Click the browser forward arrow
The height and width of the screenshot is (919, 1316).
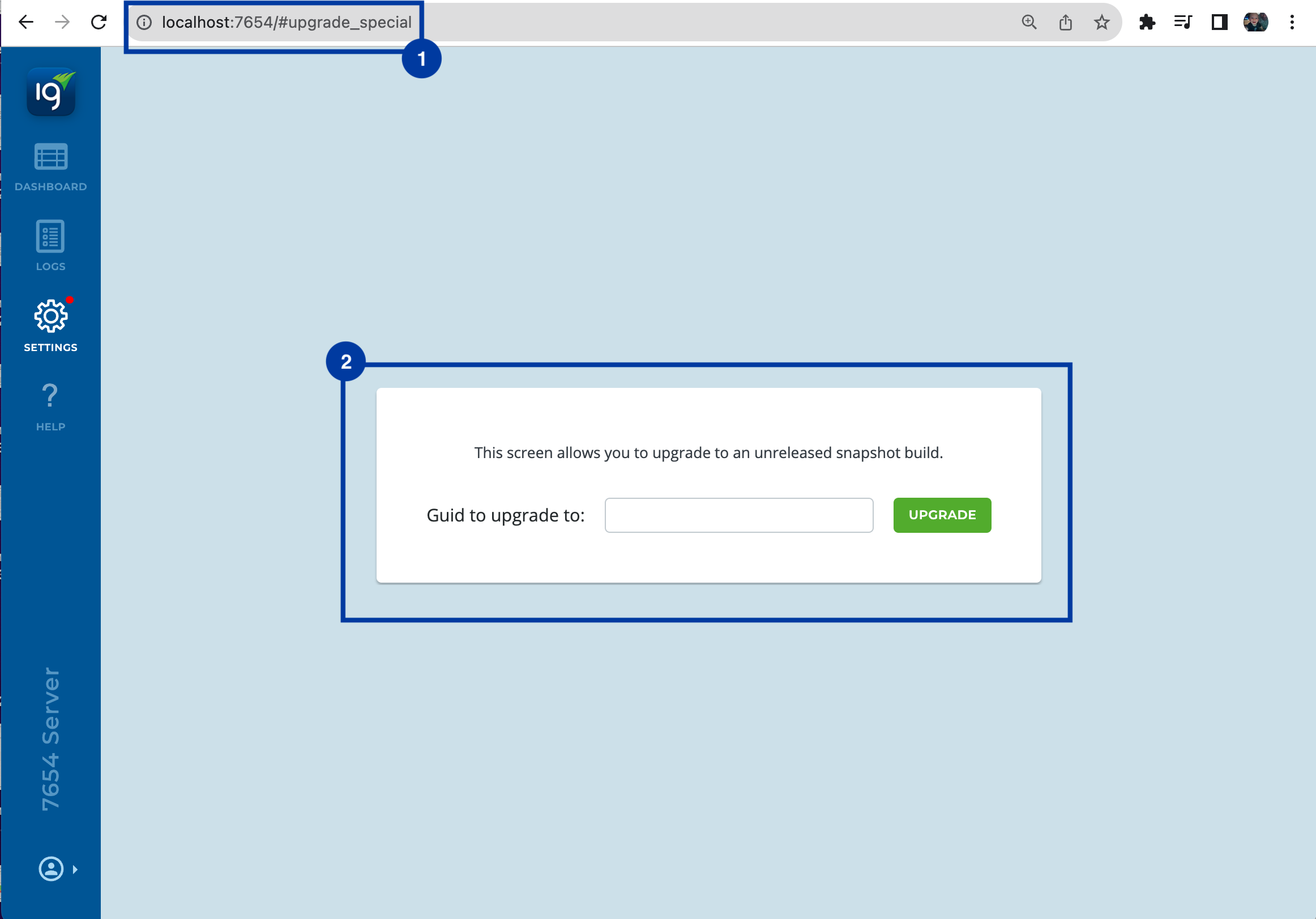(62, 22)
